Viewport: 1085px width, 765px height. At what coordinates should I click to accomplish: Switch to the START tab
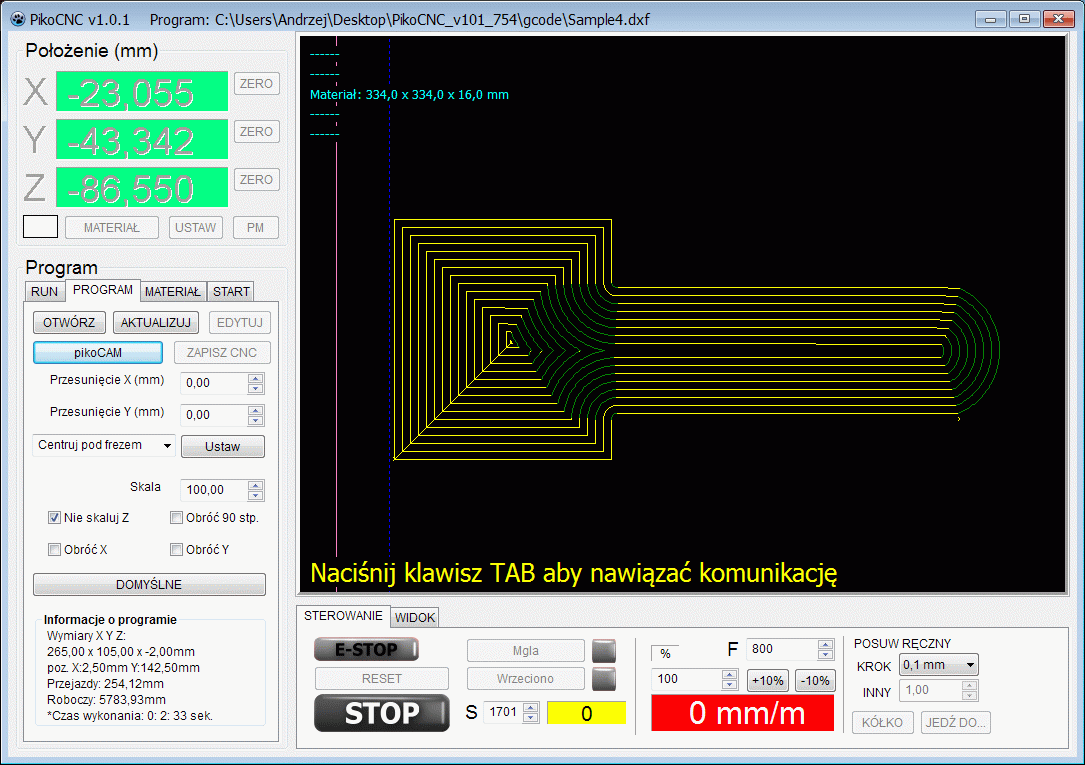(231, 291)
